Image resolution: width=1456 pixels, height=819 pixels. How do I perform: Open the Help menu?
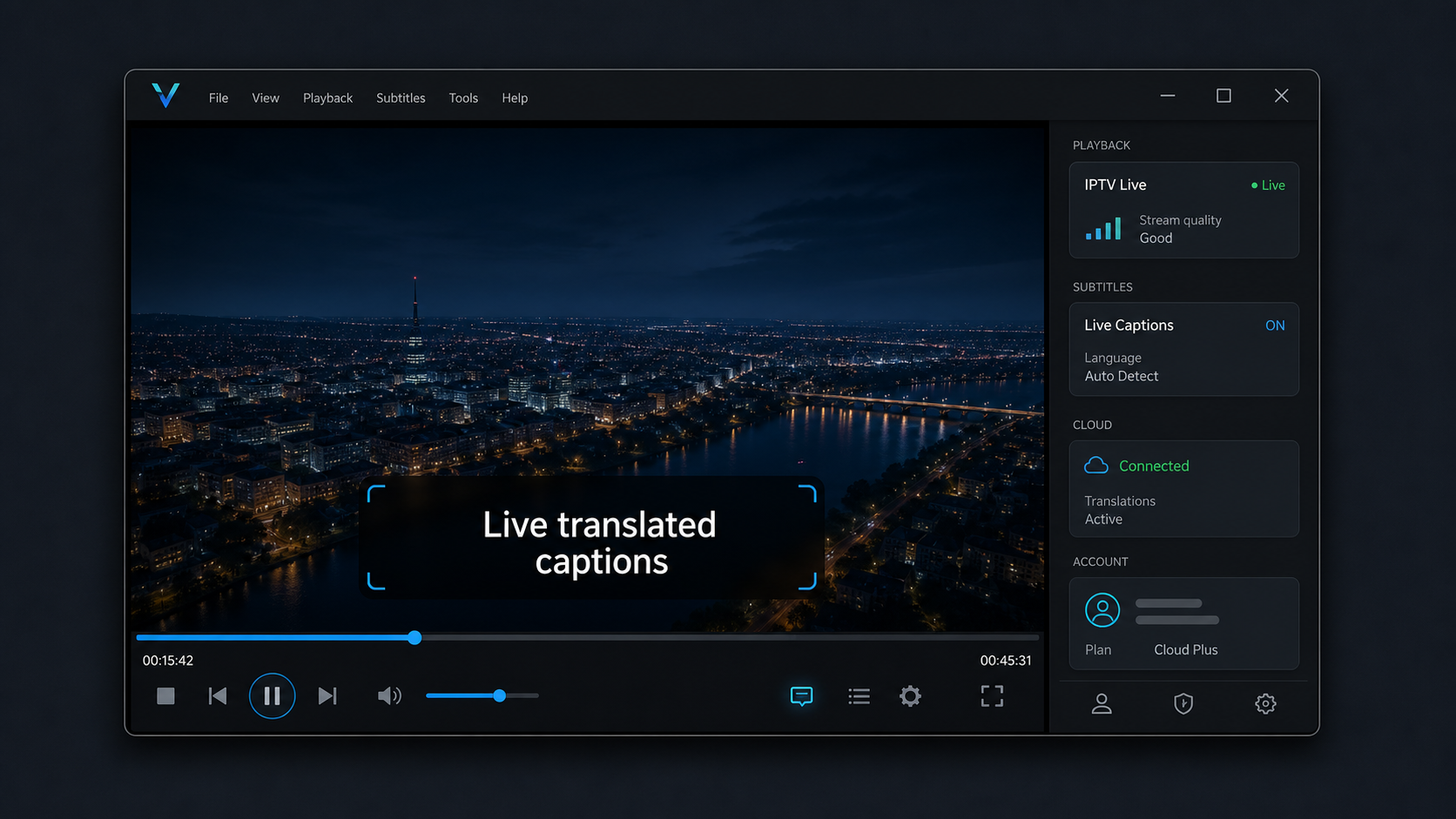515,98
